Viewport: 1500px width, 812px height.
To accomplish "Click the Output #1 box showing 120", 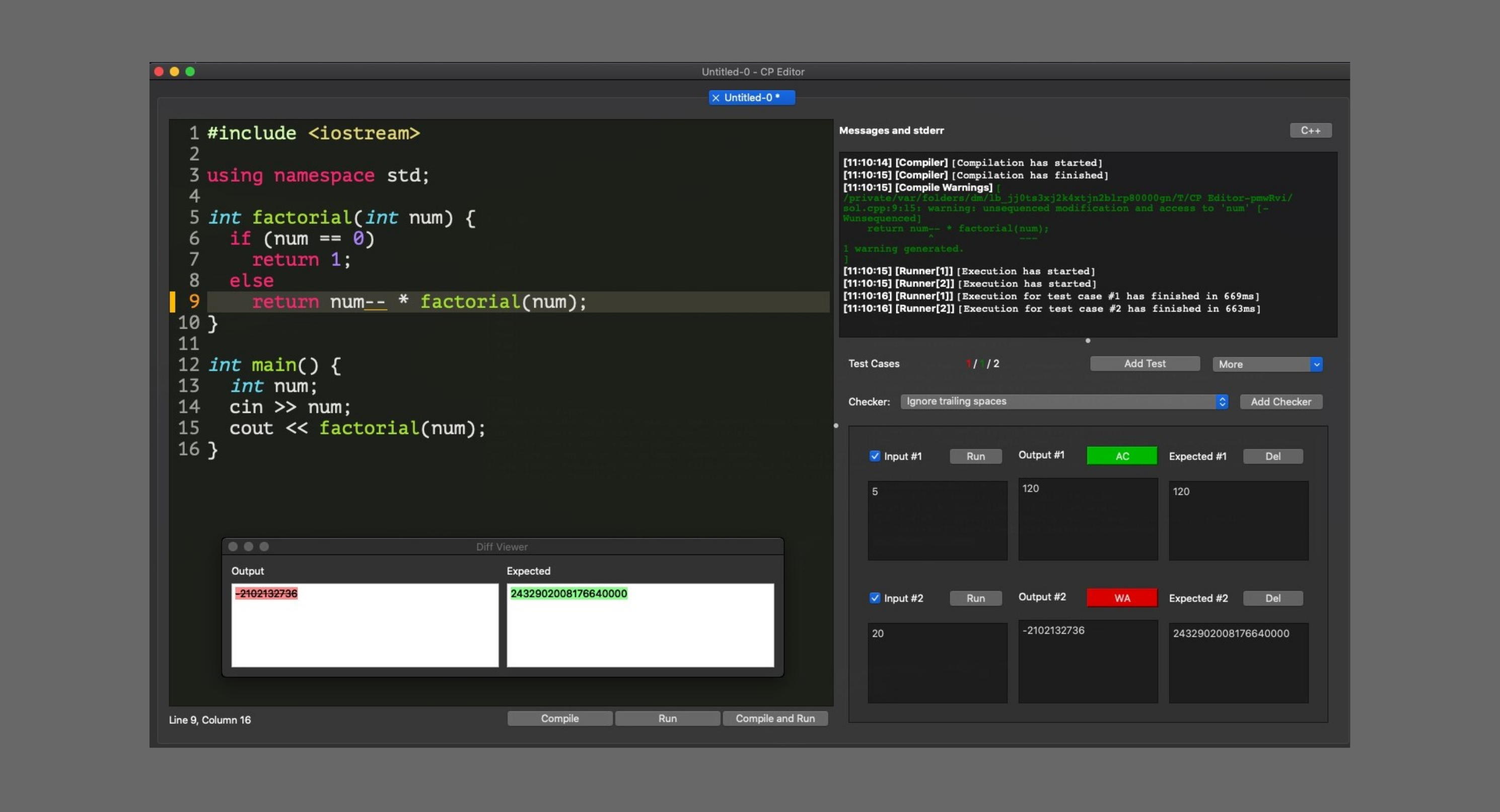I will 1088,519.
